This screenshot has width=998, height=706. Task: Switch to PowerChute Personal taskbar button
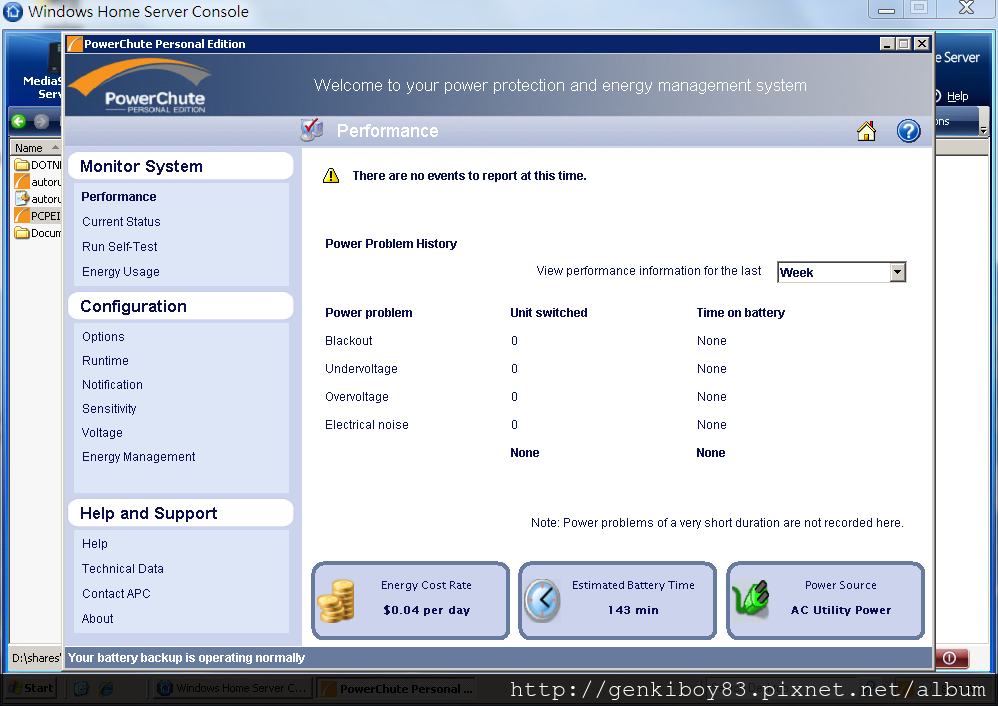pyautogui.click(x=397, y=688)
